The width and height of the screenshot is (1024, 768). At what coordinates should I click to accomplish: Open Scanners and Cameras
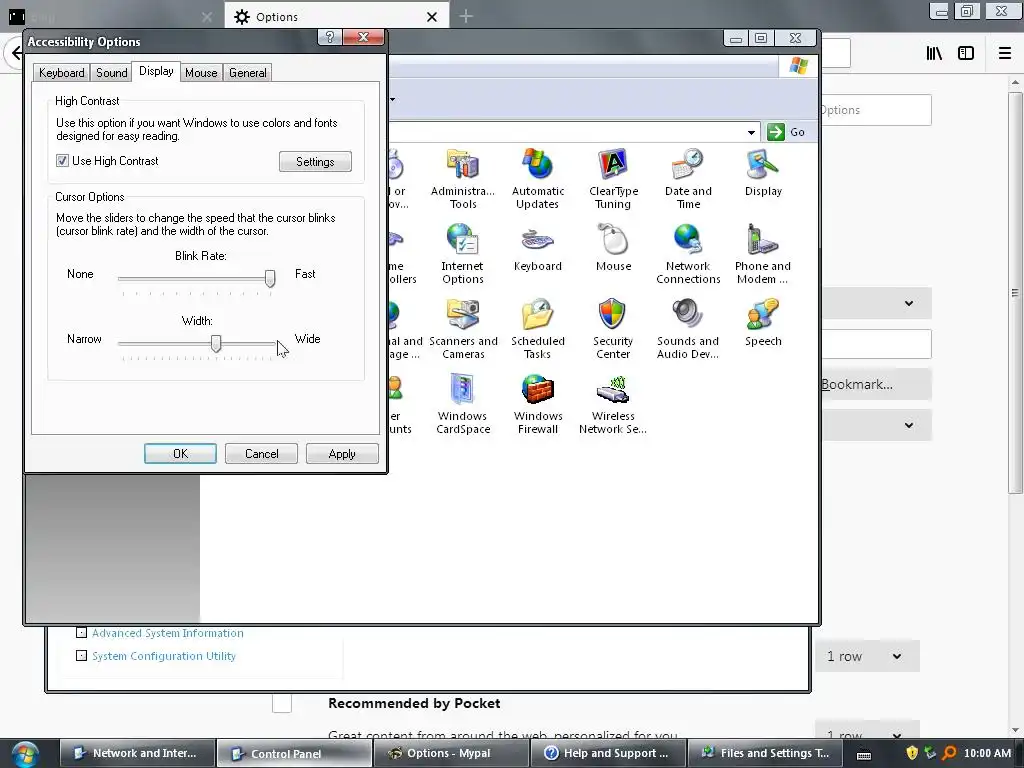pyautogui.click(x=463, y=328)
